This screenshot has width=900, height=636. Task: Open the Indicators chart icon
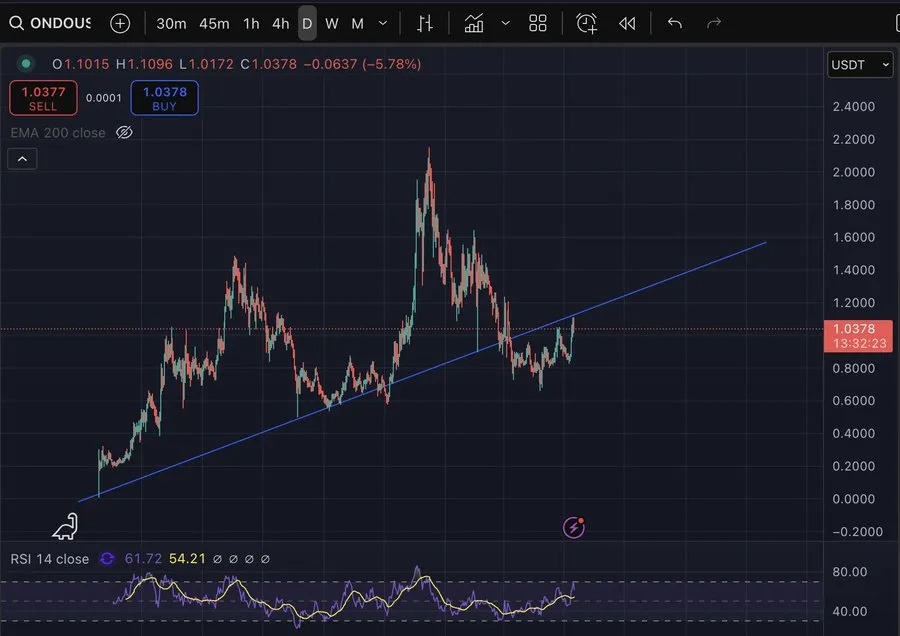click(x=474, y=23)
